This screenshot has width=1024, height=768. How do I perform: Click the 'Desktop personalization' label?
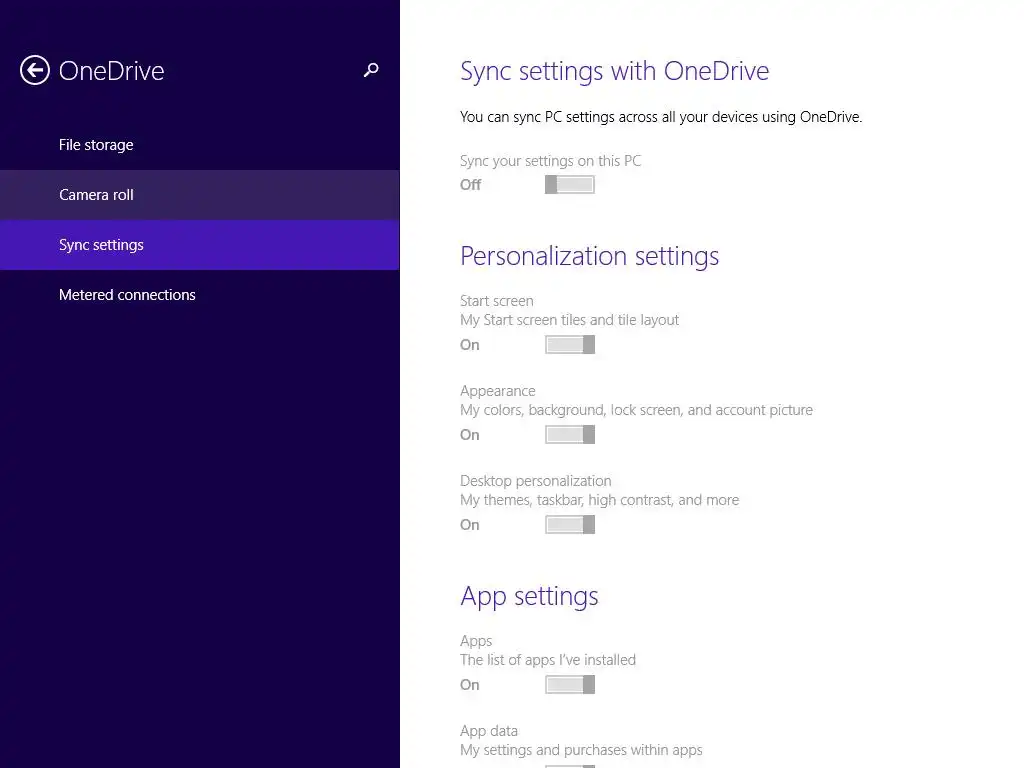(x=536, y=481)
